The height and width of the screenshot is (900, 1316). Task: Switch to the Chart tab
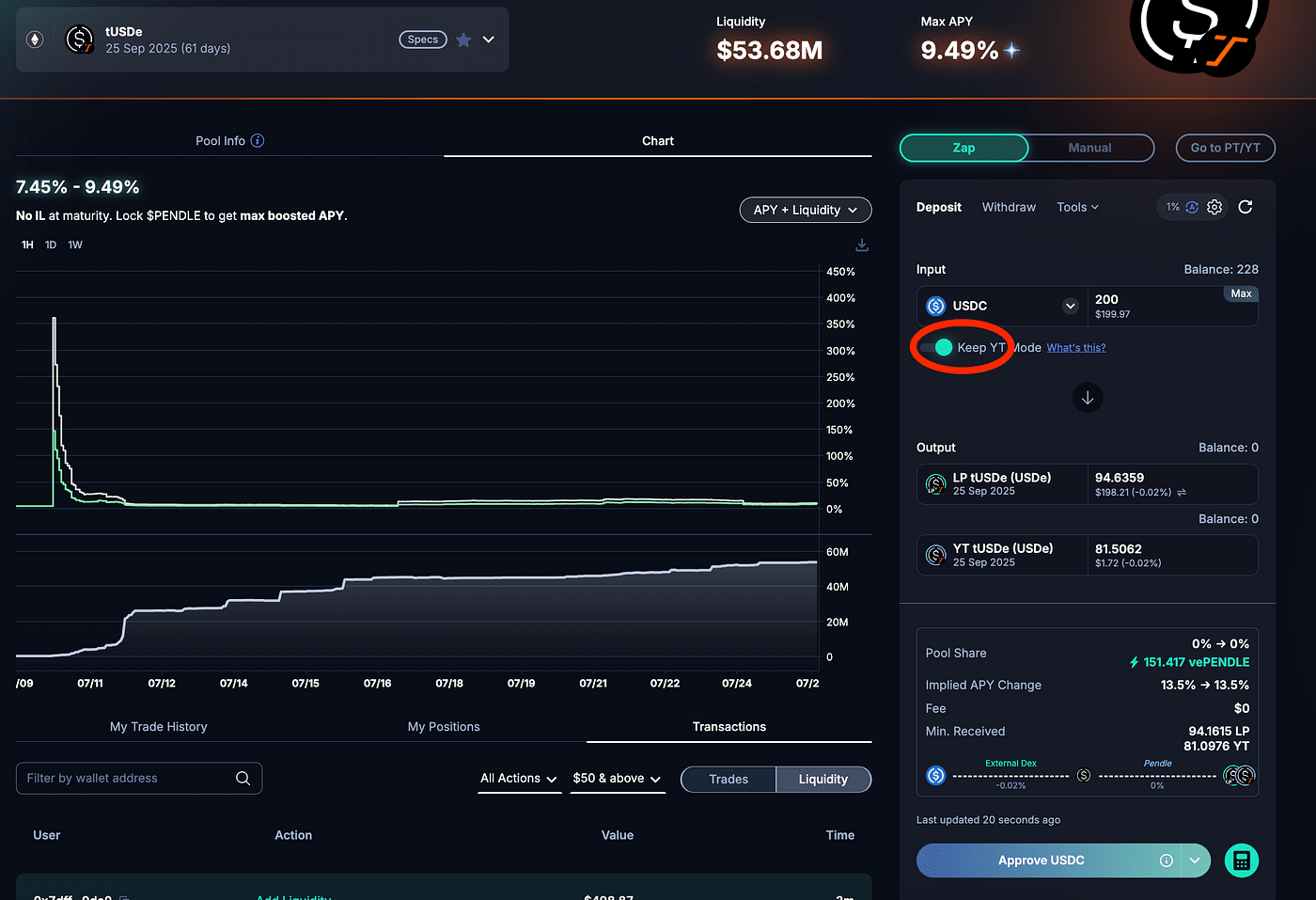tap(658, 140)
